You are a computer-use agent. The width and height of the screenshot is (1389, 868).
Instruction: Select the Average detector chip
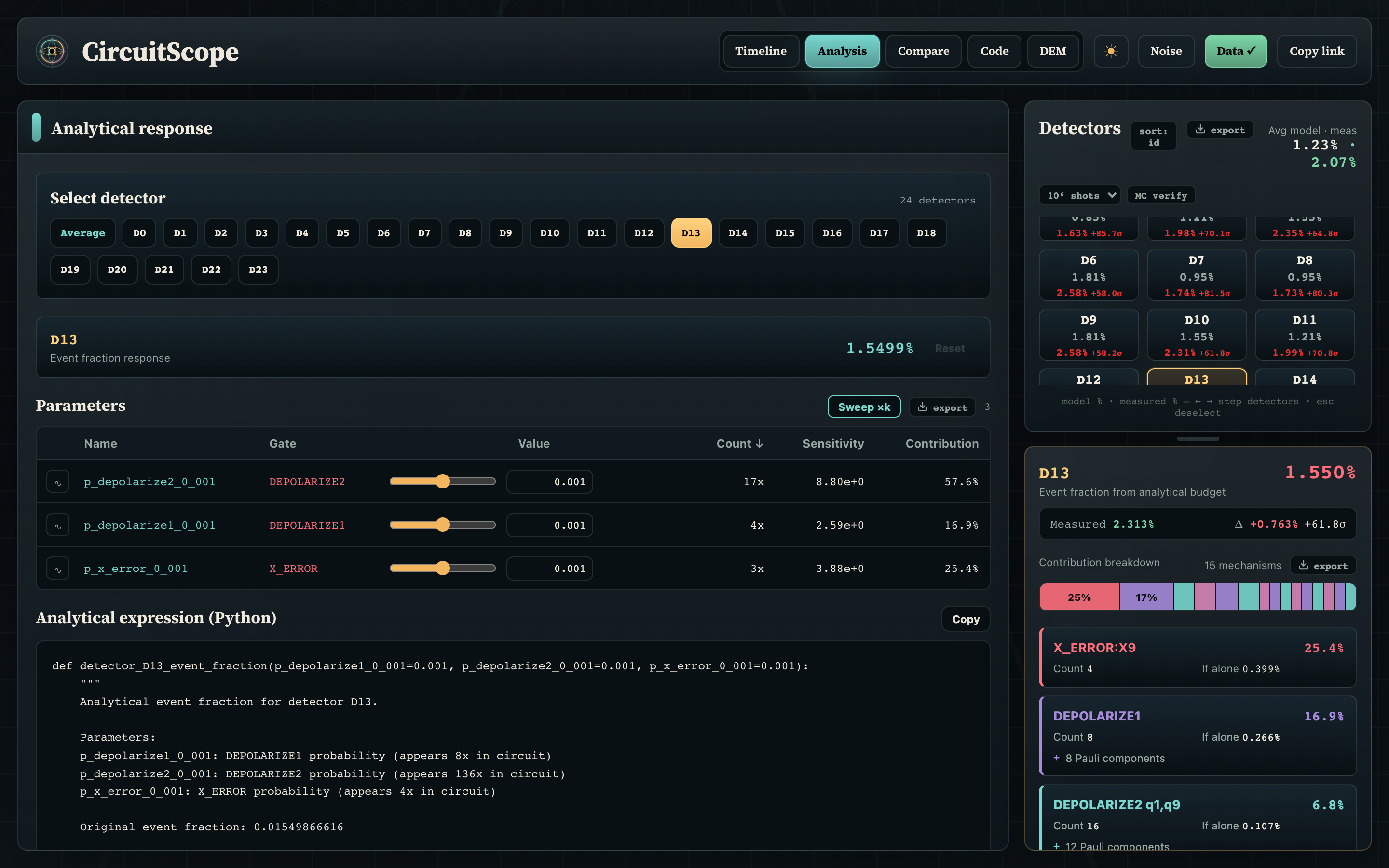(82, 233)
